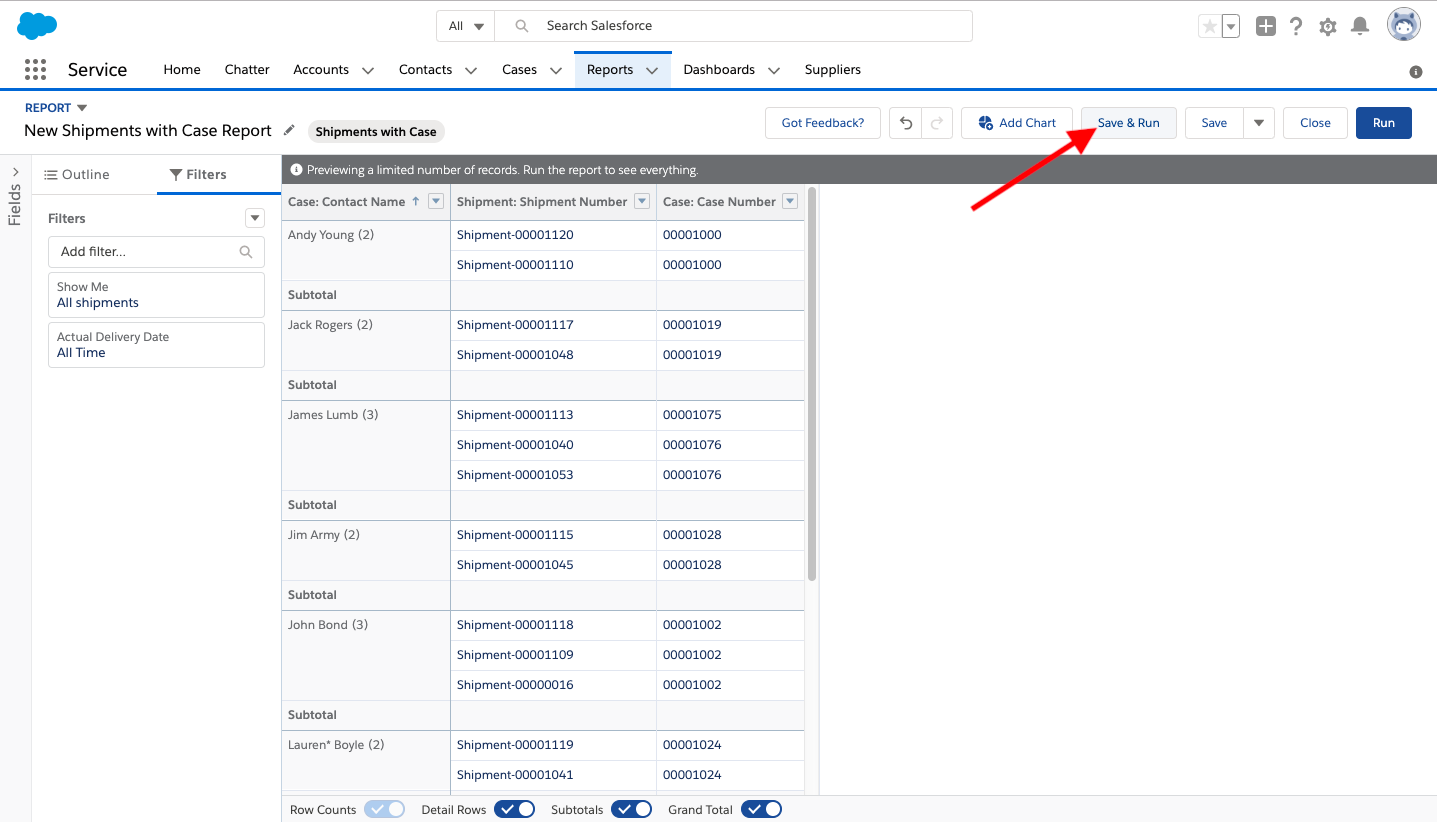Click the info icon in the preview banner
Image resolution: width=1437 pixels, height=822 pixels.
[x=296, y=170]
